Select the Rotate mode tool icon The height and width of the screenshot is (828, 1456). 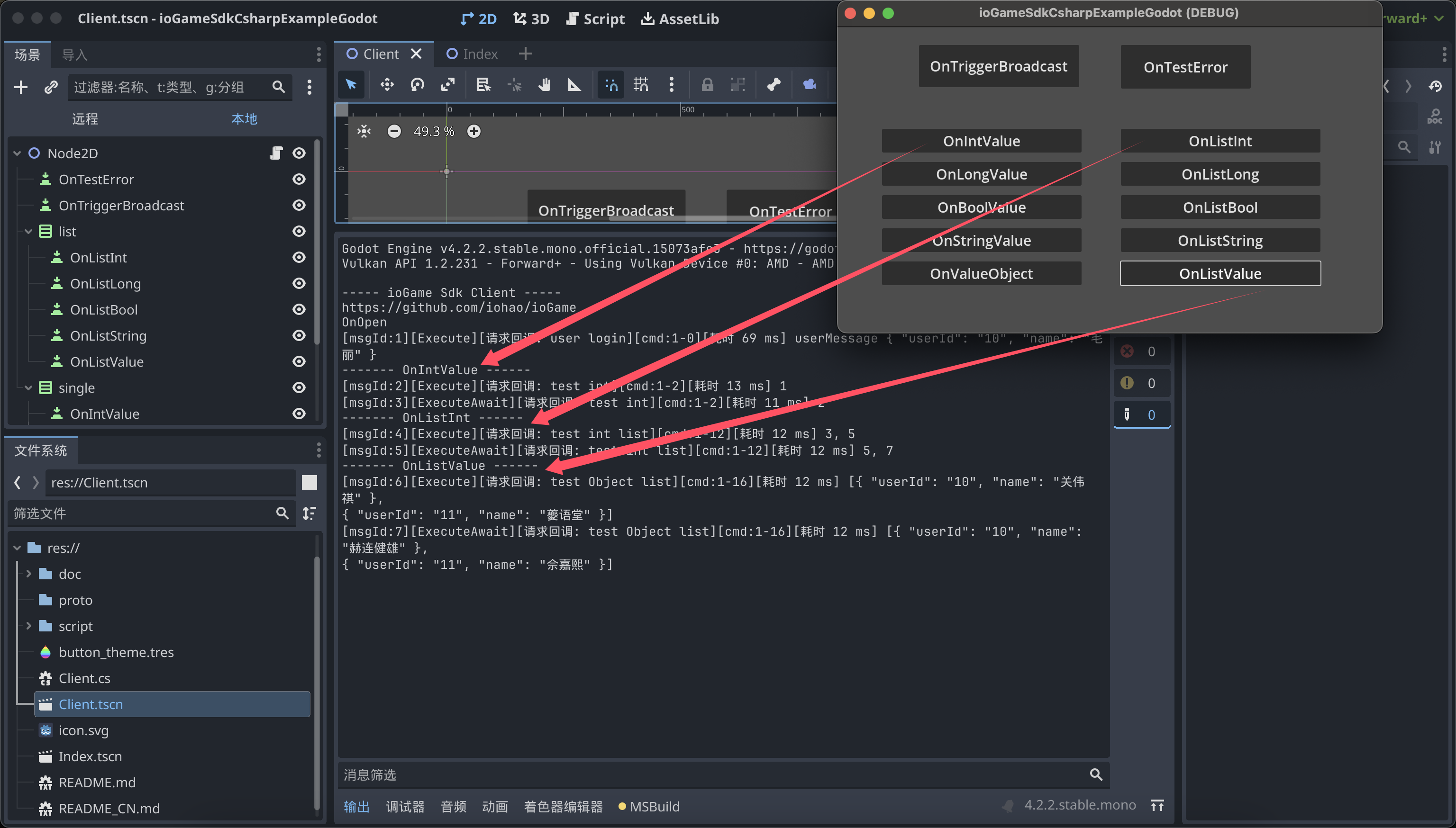pyautogui.click(x=417, y=85)
